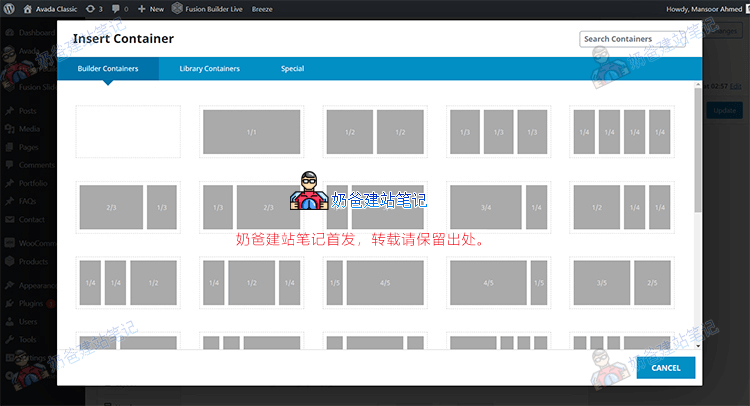
Task: Insert the three-column 1/3 layout
Action: click(499, 131)
